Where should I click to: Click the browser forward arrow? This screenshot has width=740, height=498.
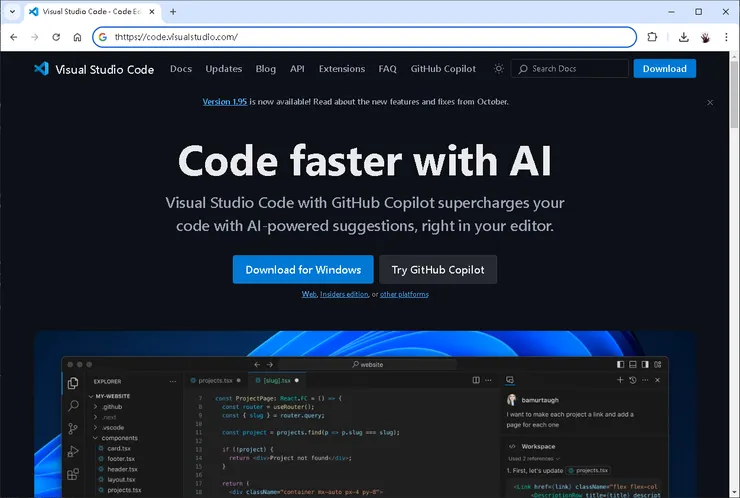[x=34, y=37]
